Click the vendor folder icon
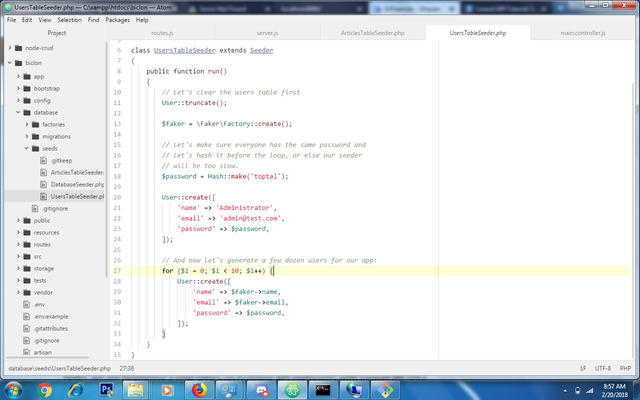The image size is (640, 400). (27, 292)
